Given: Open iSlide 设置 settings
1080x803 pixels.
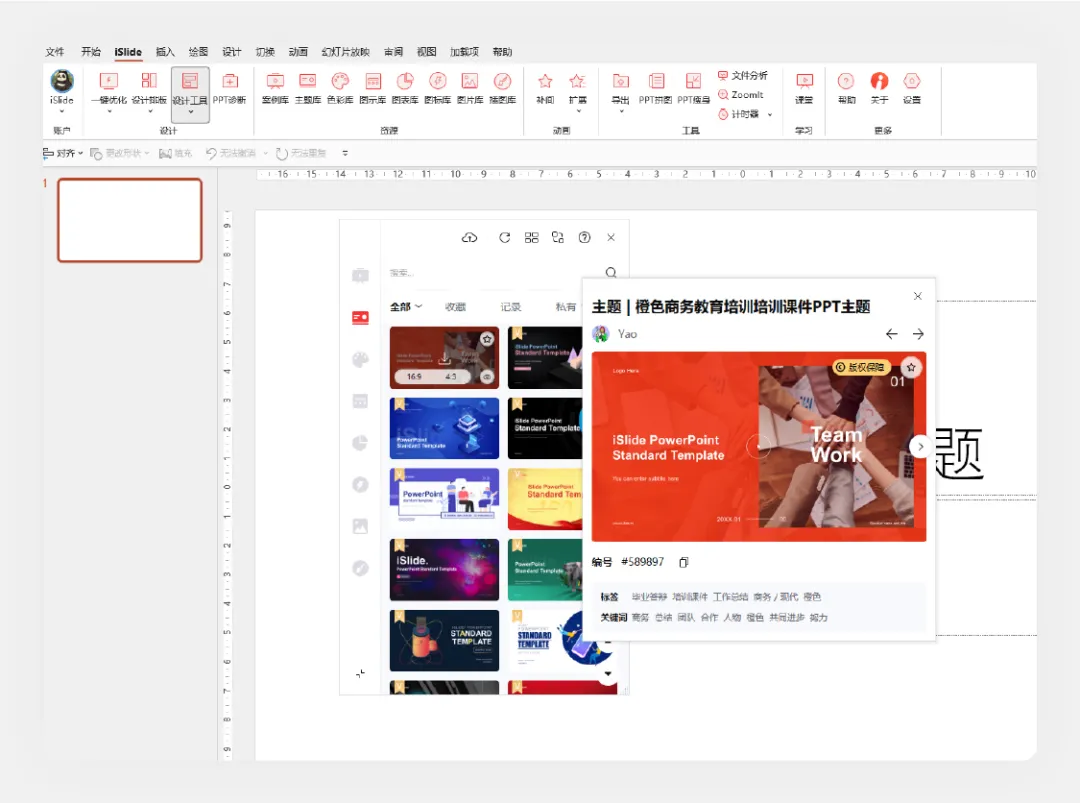Looking at the screenshot, I should [x=912, y=88].
